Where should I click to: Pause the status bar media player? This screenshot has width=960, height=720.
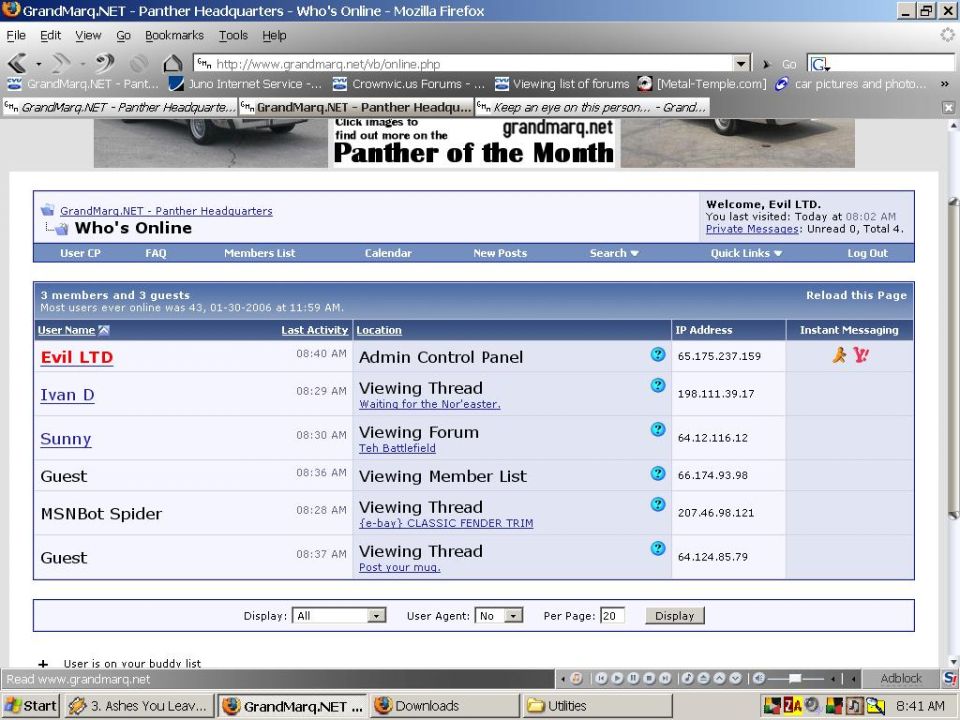click(633, 678)
